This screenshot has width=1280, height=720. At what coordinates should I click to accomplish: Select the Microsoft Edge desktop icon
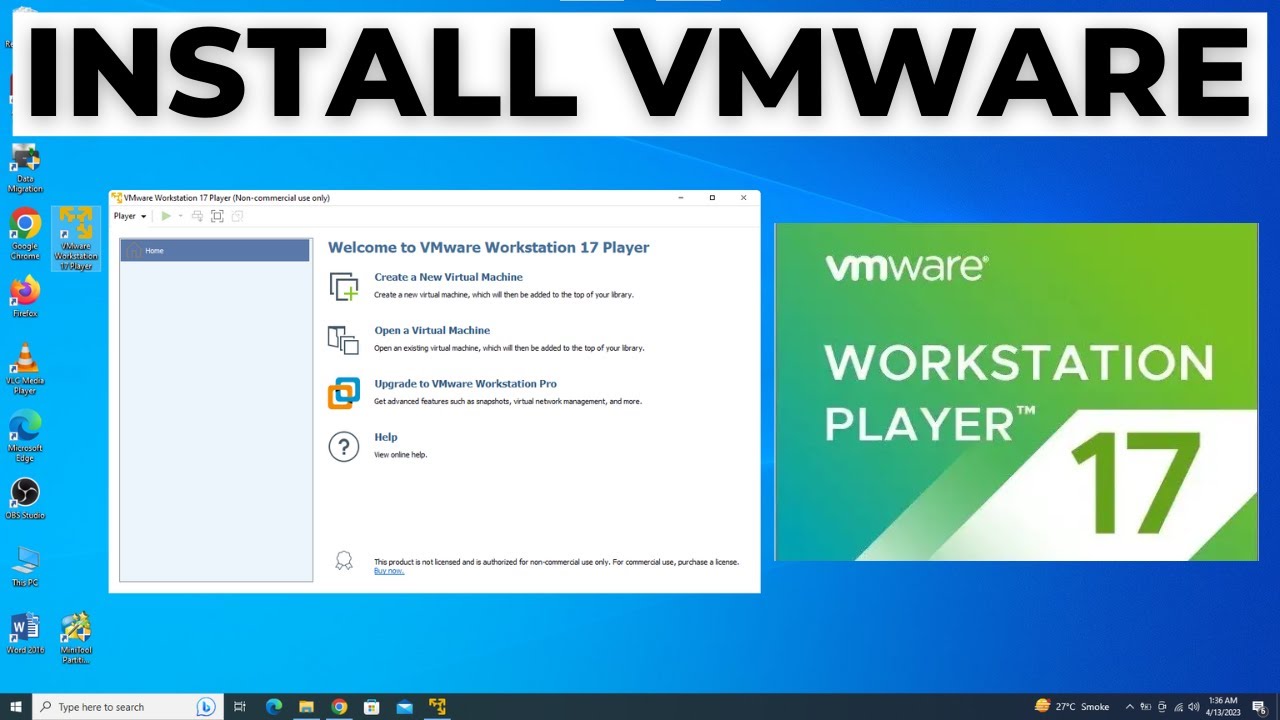pos(25,436)
